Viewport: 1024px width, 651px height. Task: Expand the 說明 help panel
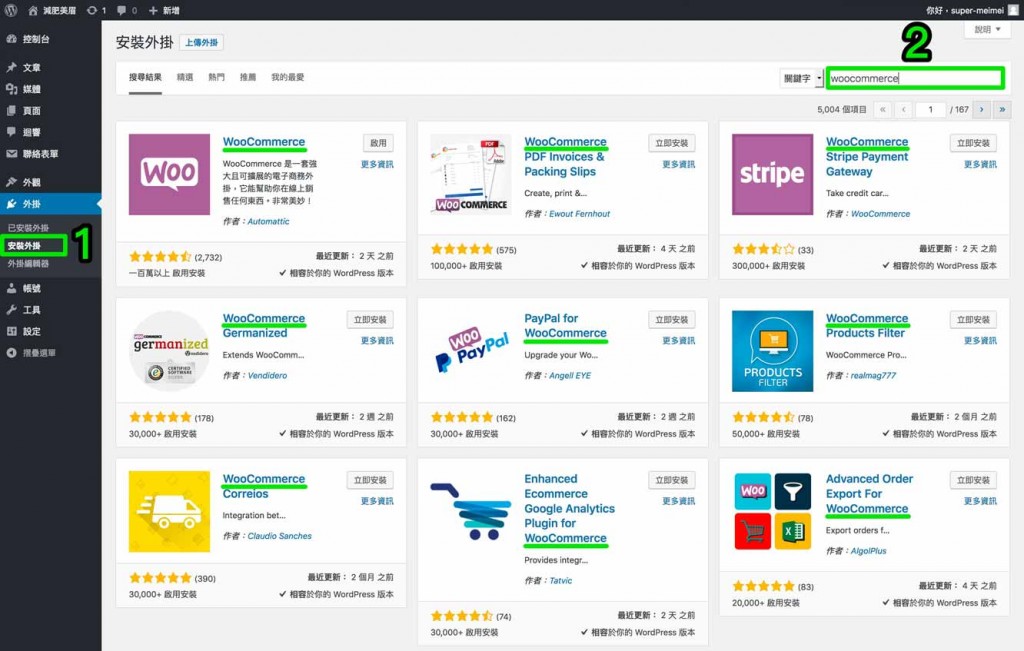coord(987,30)
